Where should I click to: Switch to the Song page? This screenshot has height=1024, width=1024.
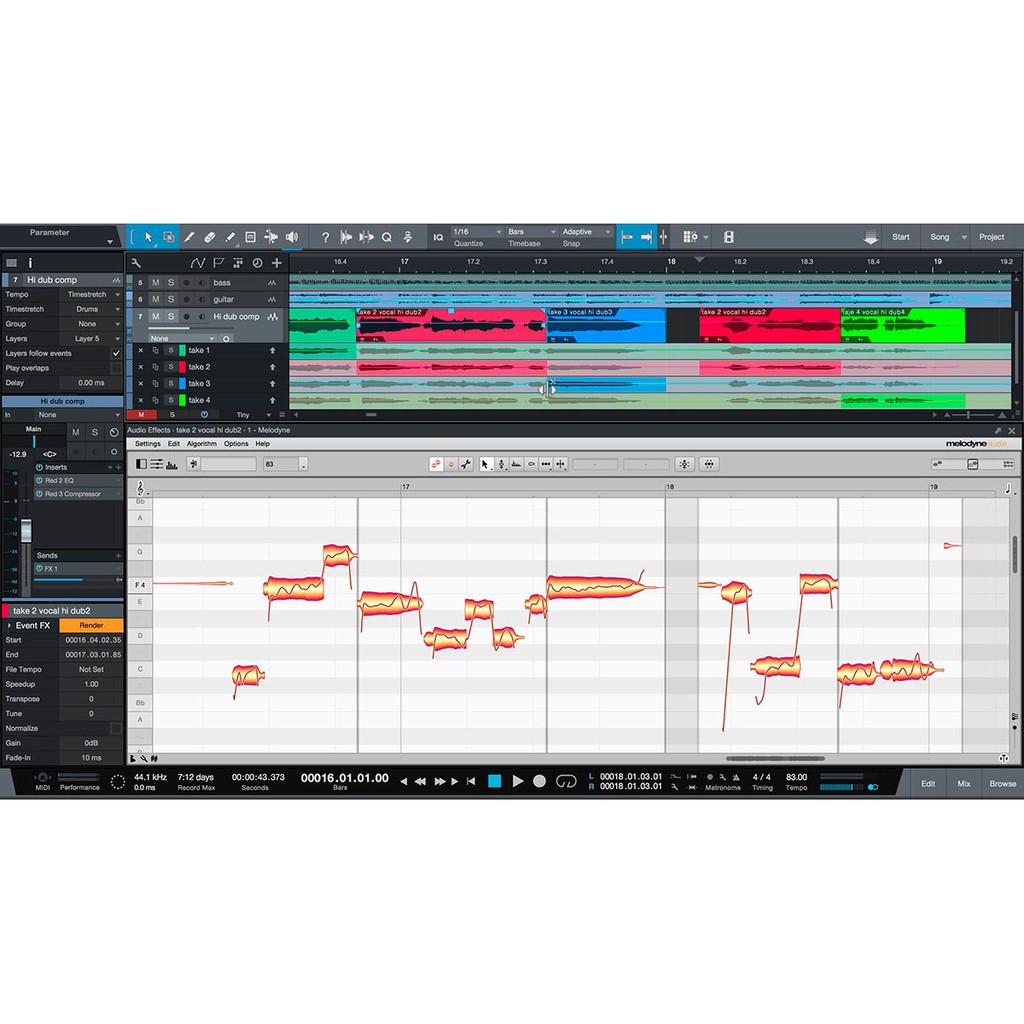940,237
